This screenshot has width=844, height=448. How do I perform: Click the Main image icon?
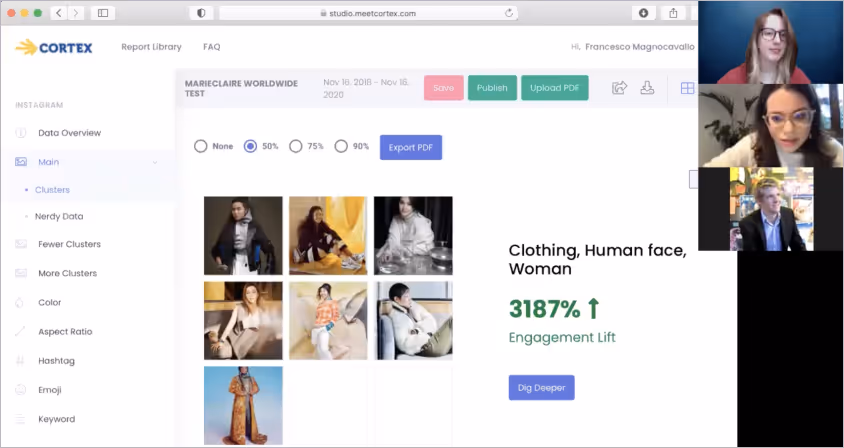(x=21, y=162)
